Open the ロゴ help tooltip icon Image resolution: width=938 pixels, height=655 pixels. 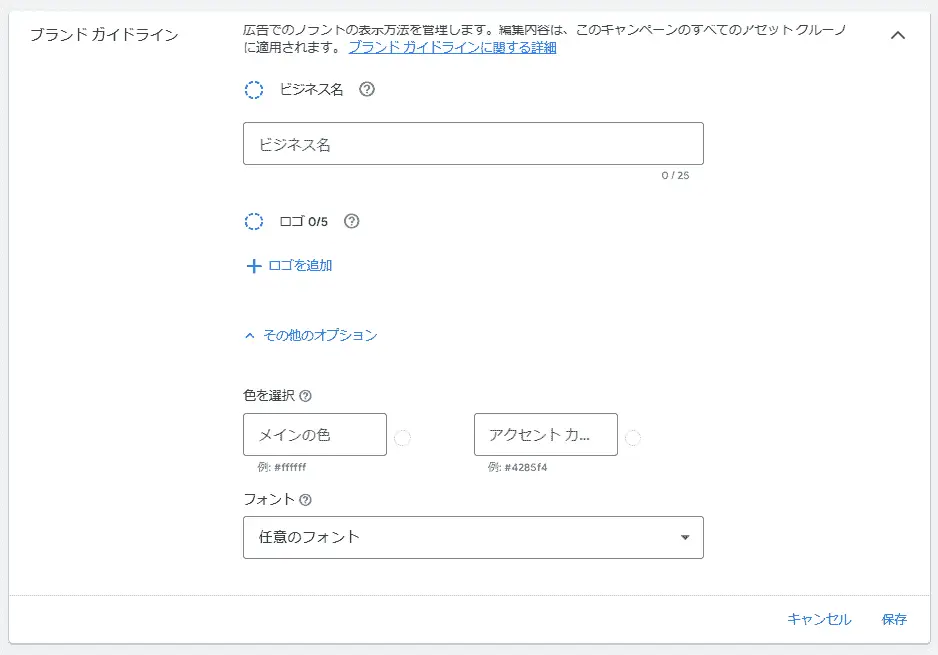(351, 221)
